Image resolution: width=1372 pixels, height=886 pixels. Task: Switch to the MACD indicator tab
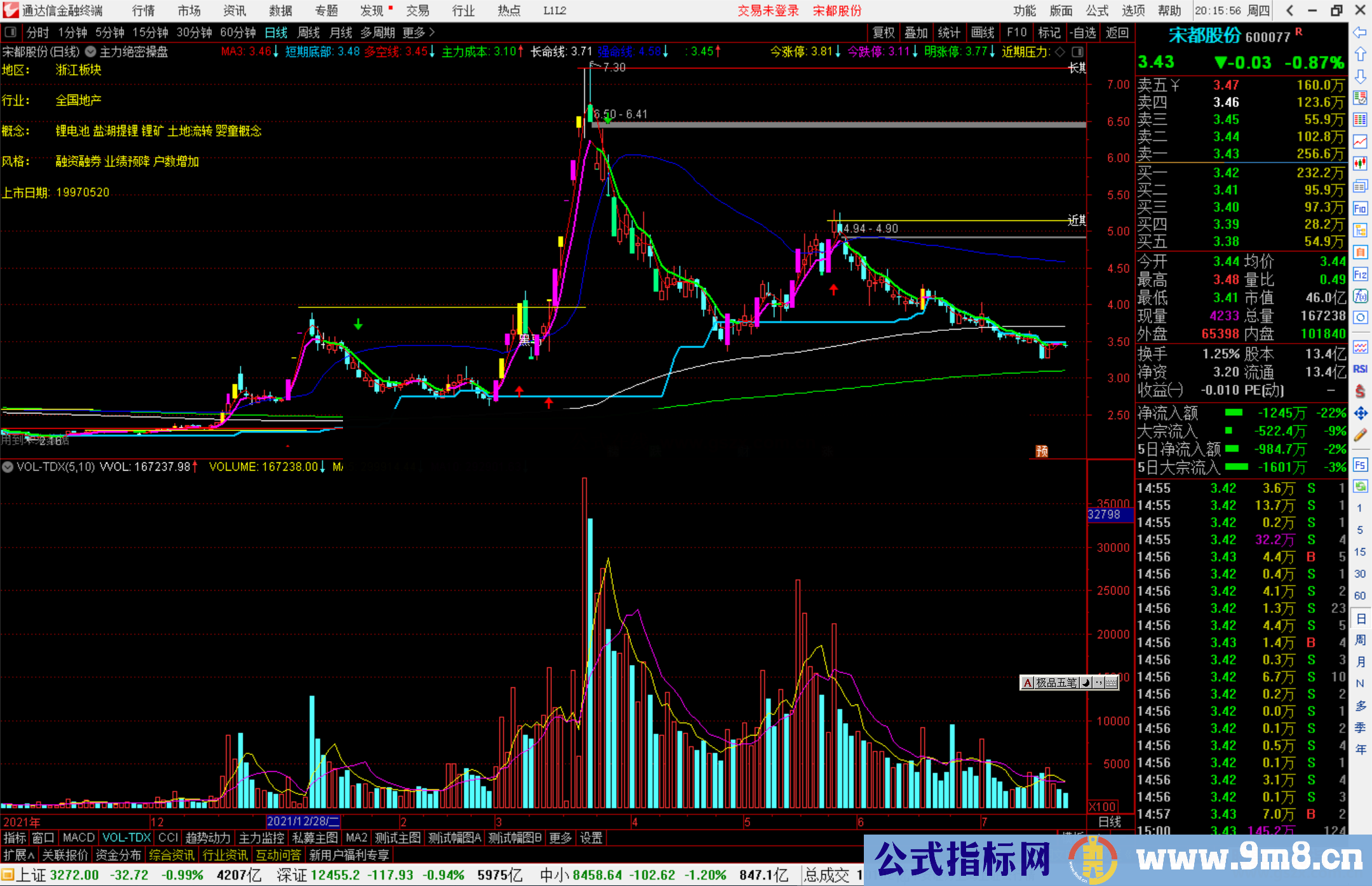tap(78, 838)
